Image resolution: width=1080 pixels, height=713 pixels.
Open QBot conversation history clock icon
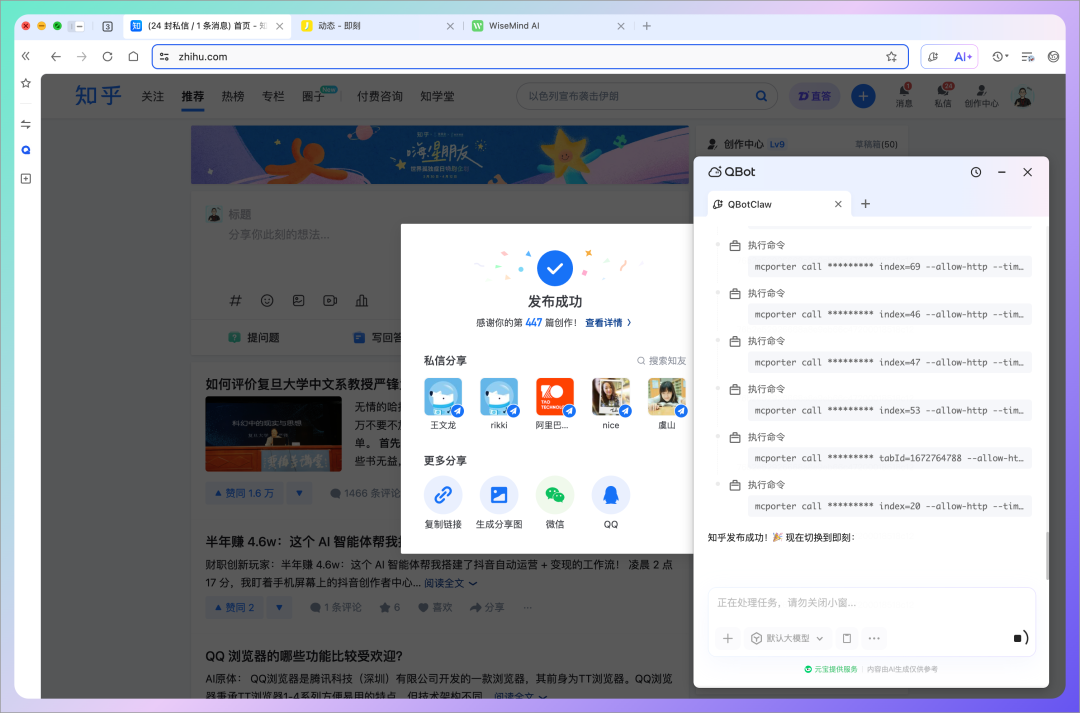click(976, 172)
